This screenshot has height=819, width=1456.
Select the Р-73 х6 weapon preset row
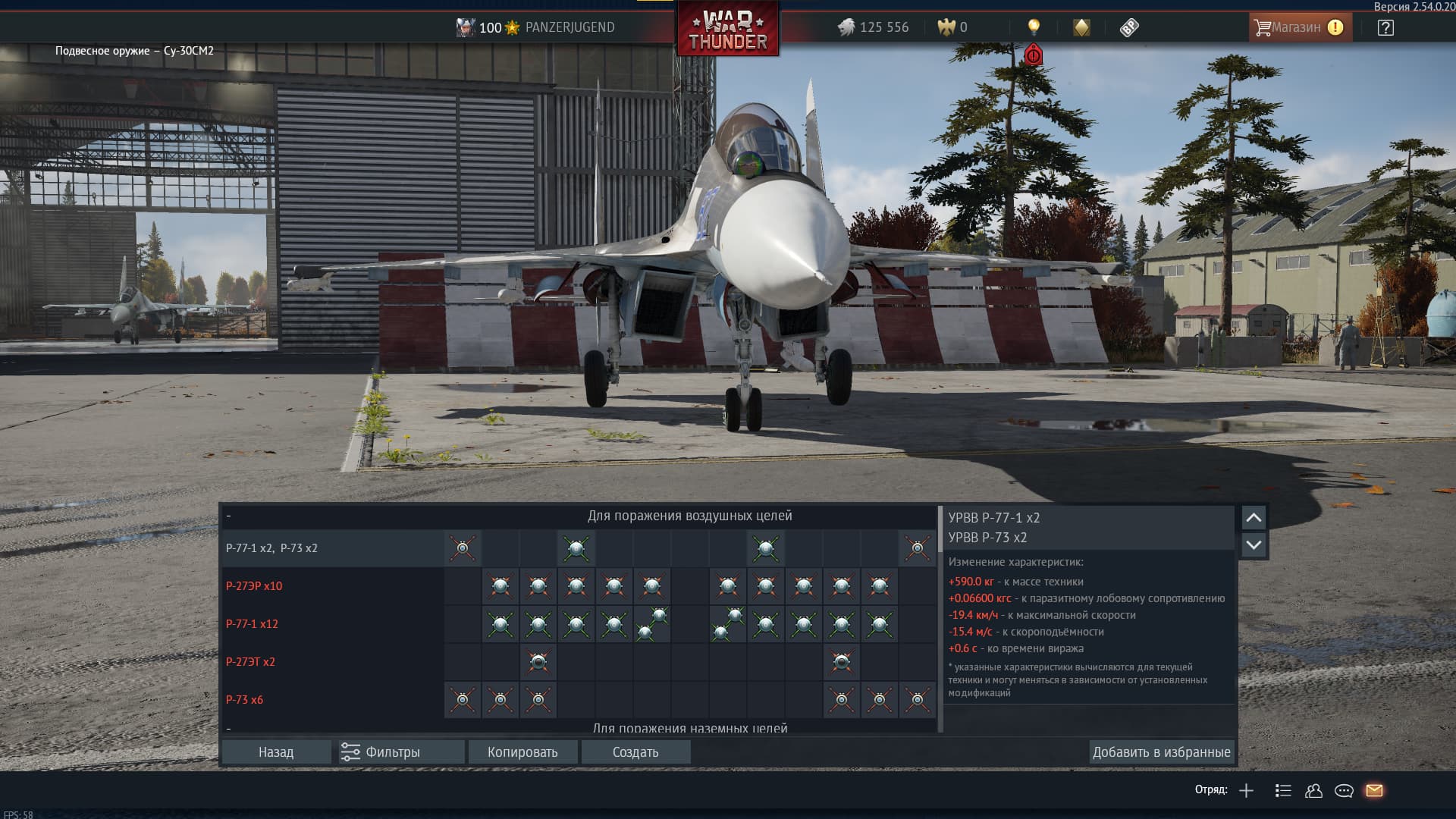pos(245,700)
